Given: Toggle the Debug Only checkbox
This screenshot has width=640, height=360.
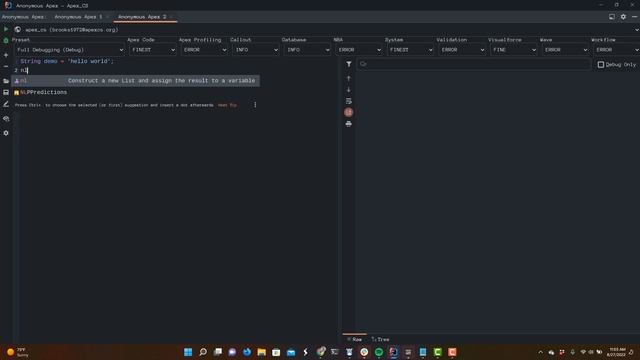Looking at the screenshot, I should pyautogui.click(x=601, y=64).
